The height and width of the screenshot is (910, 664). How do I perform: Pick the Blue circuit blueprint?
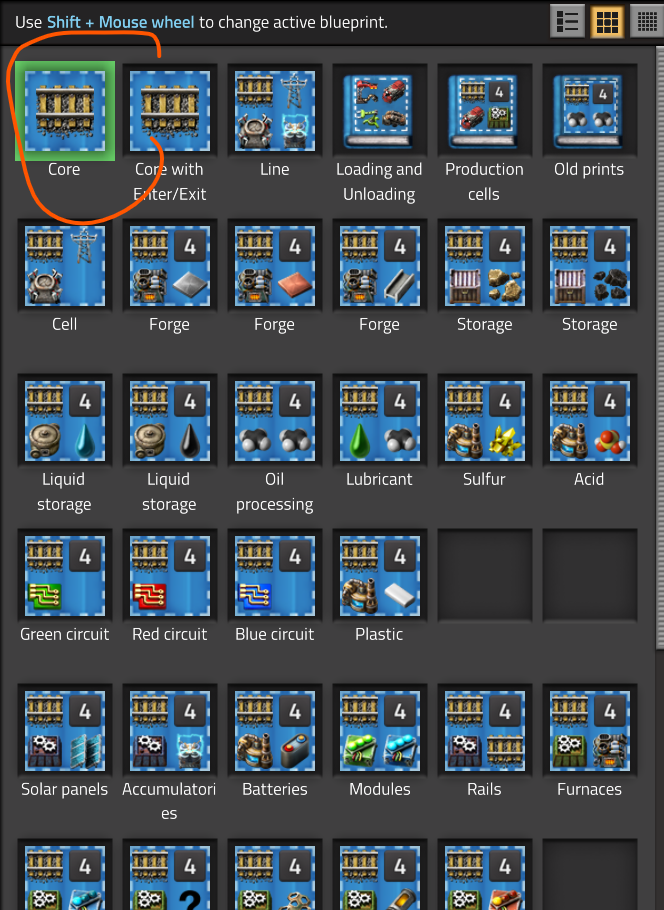tap(275, 576)
